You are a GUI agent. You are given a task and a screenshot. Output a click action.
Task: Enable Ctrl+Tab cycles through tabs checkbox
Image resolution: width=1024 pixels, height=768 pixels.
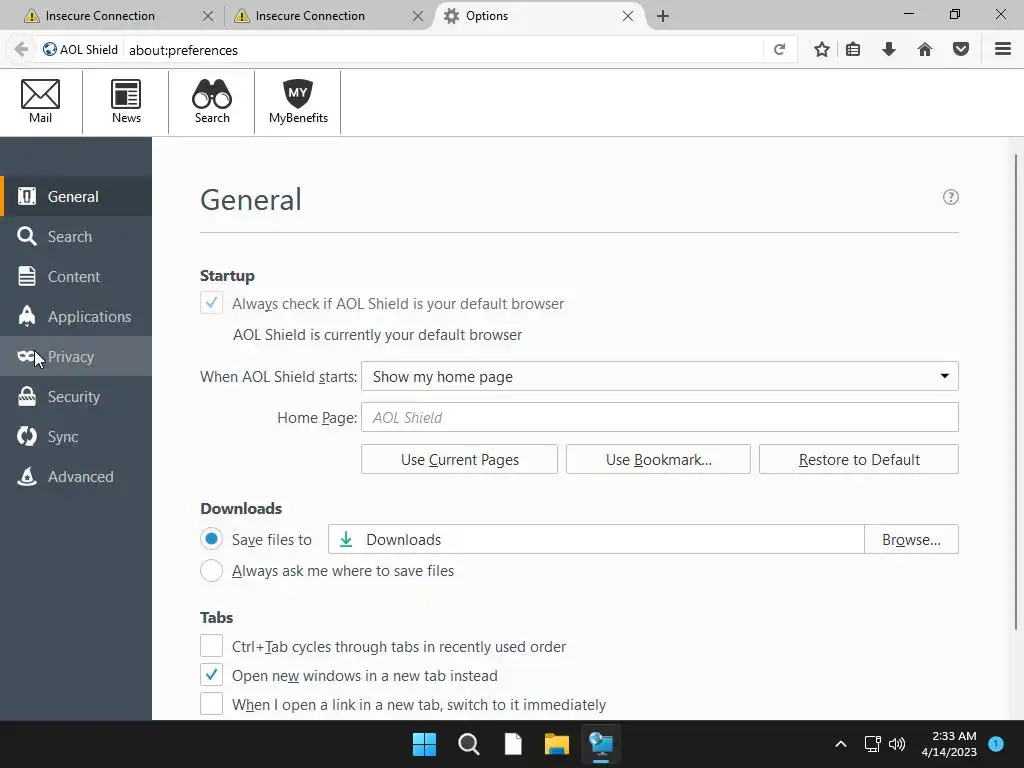211,646
